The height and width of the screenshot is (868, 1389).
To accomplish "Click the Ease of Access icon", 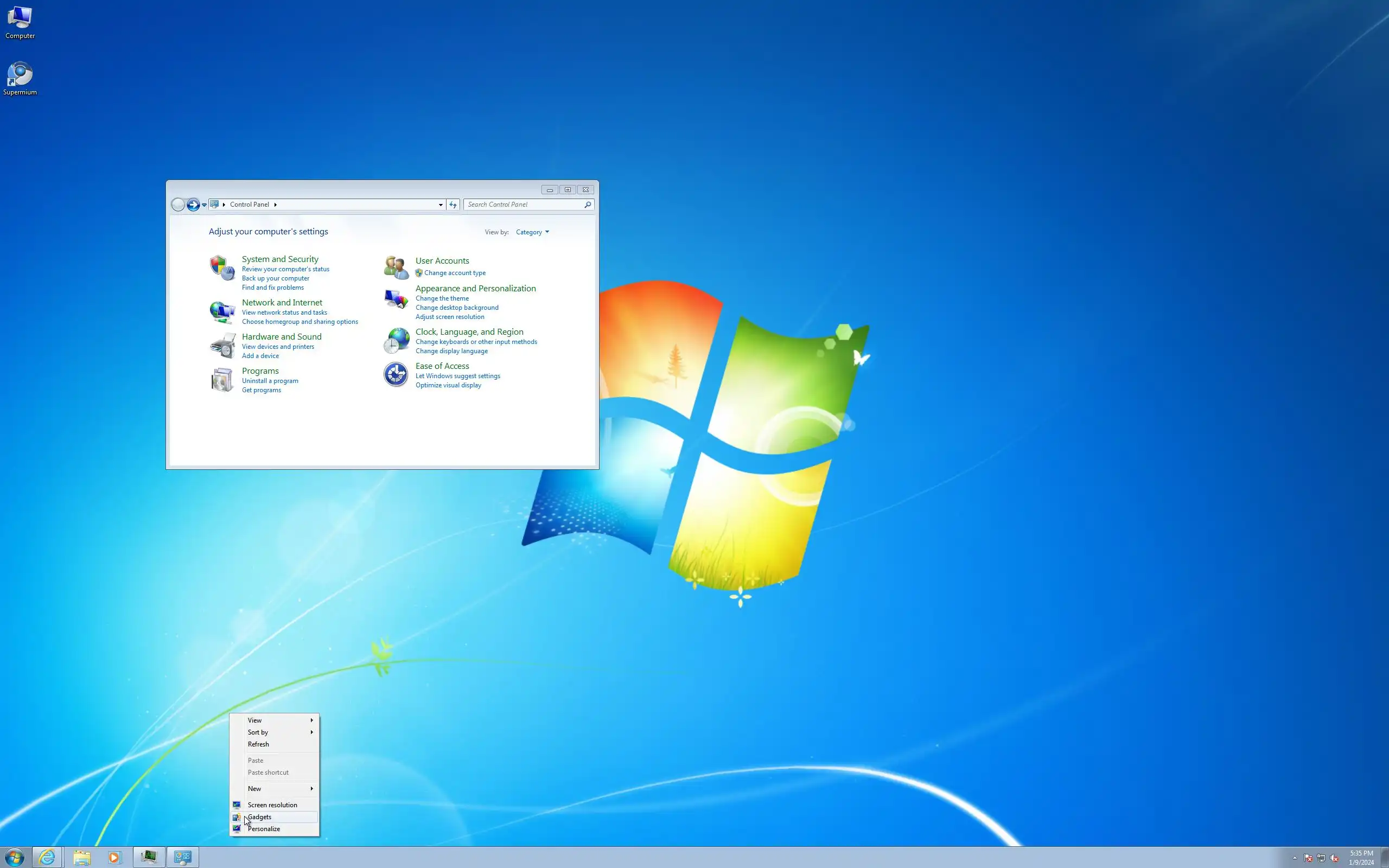I will [396, 374].
